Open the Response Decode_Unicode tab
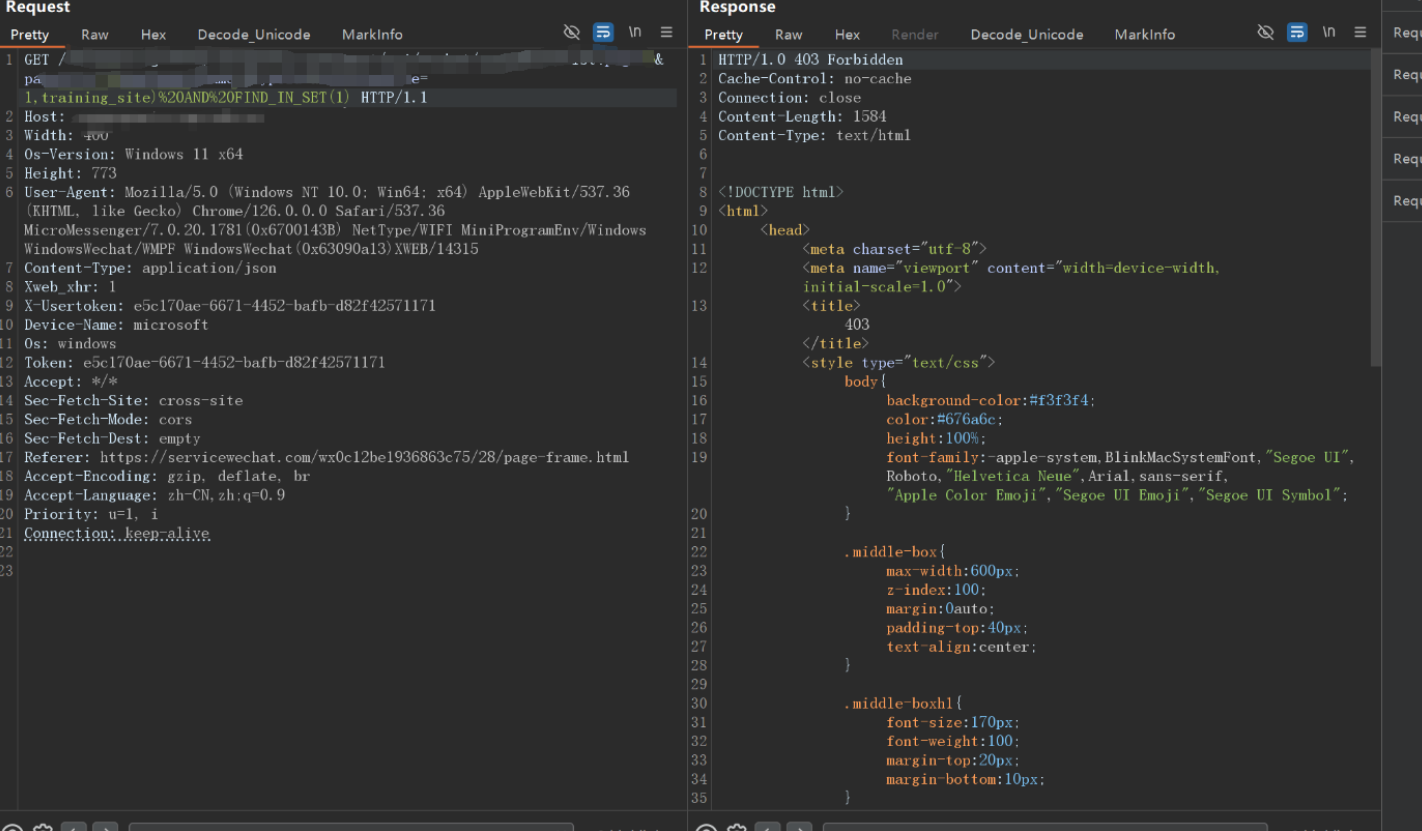The image size is (1422, 831). pyautogui.click(x=1027, y=34)
